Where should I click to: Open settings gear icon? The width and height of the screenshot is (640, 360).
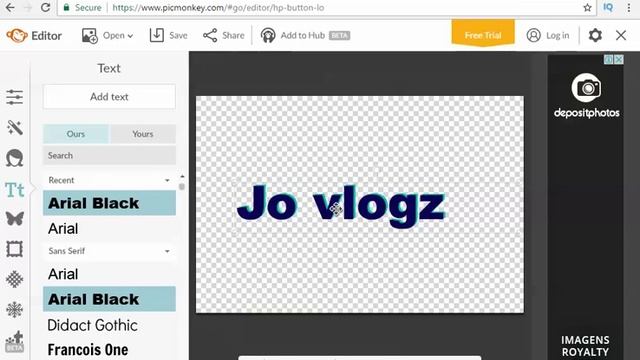pos(595,36)
